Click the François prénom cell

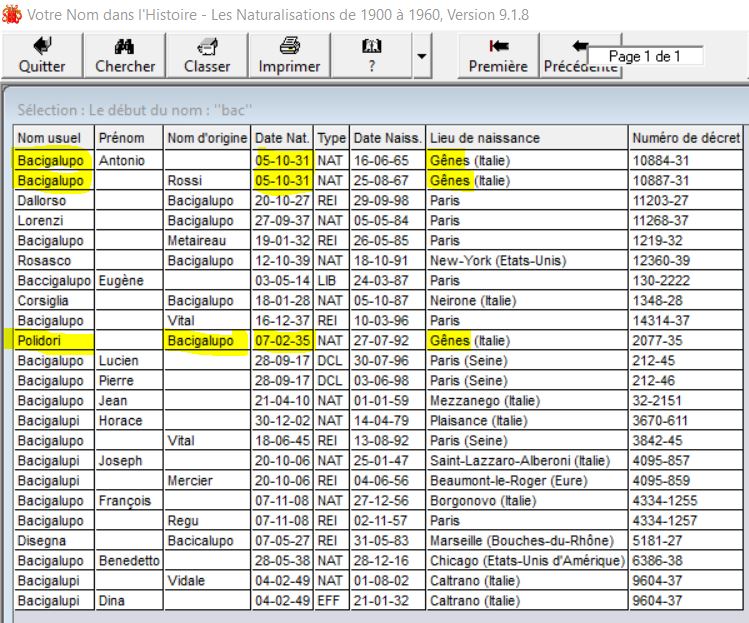tap(129, 501)
